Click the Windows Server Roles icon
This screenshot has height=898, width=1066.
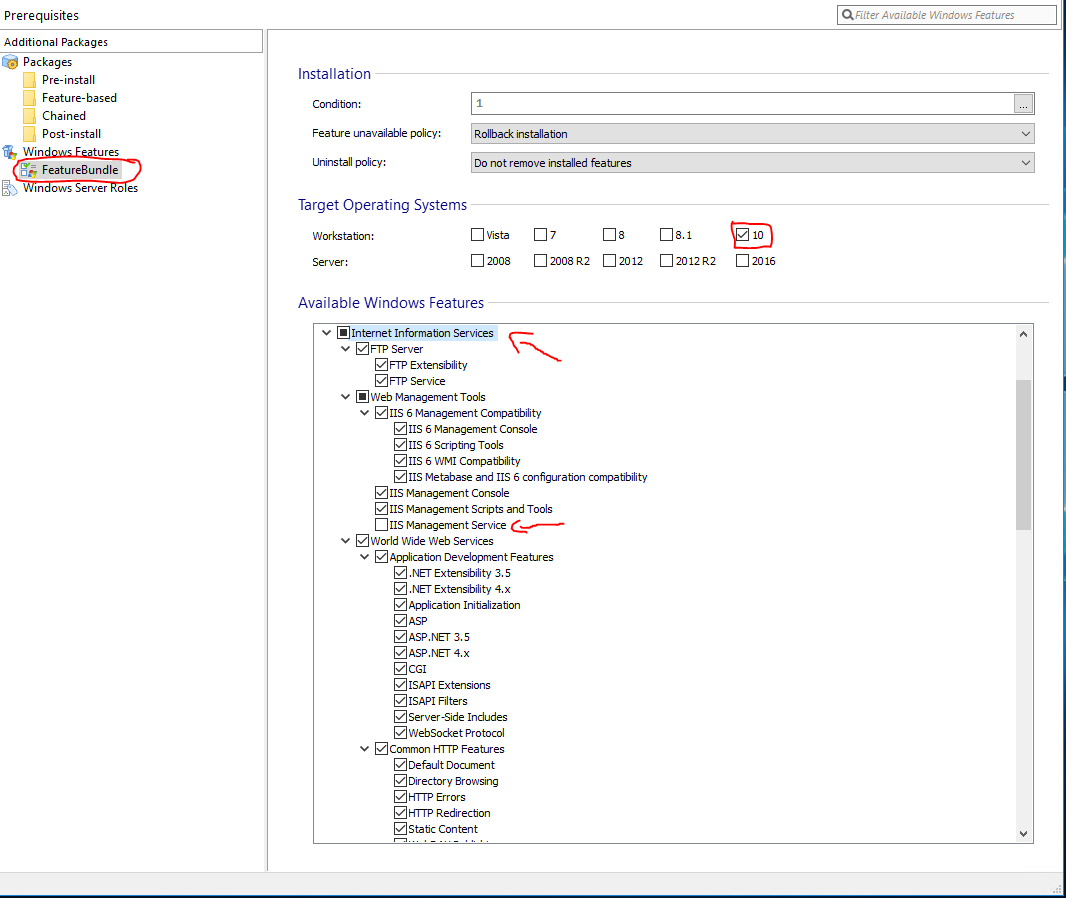[x=11, y=188]
